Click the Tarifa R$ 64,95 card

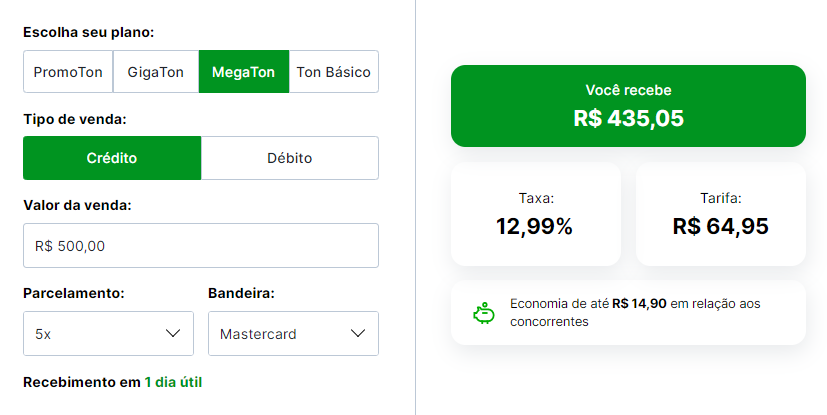(x=721, y=214)
